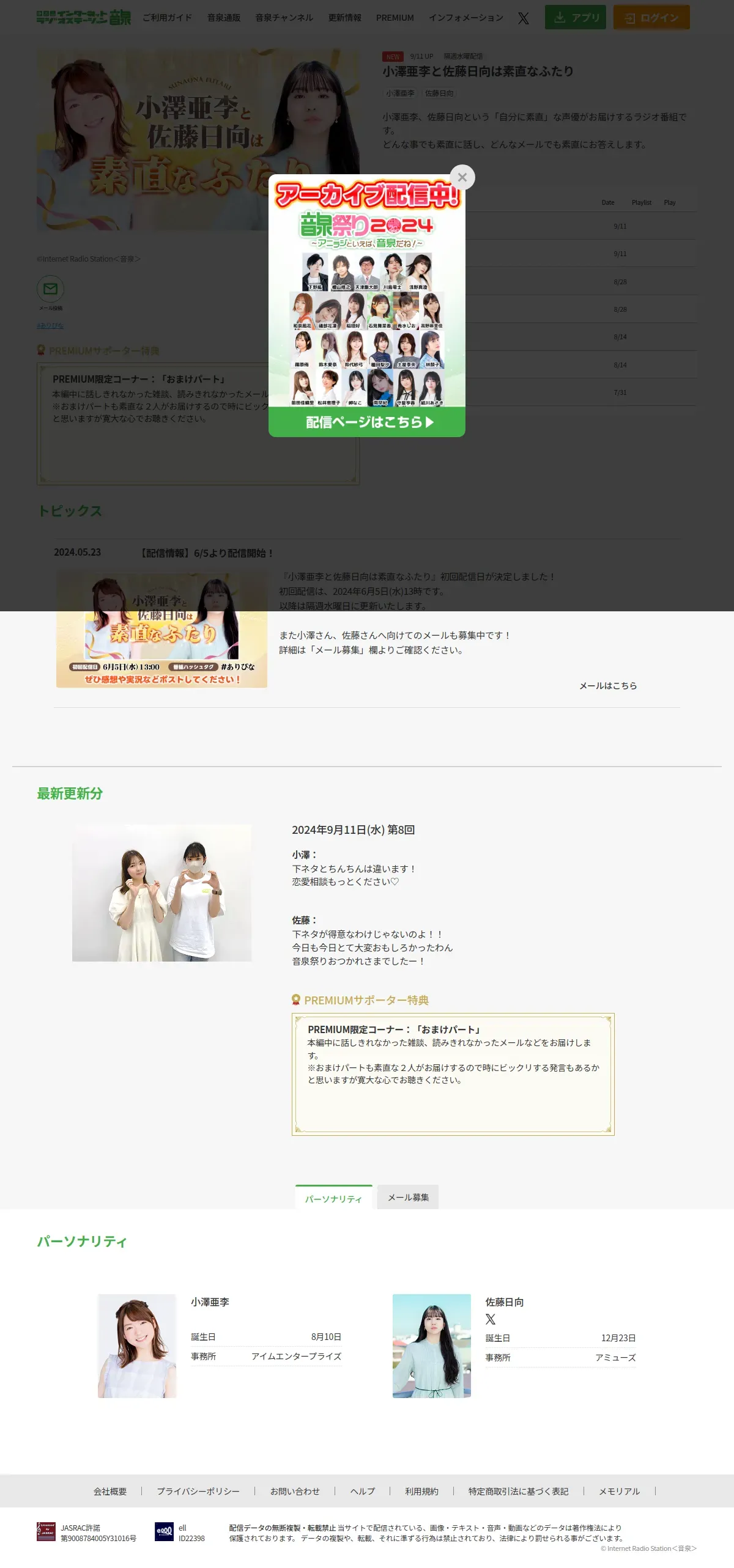Open ご利用ガイド menu
This screenshot has width=734, height=1568.
tap(167, 18)
